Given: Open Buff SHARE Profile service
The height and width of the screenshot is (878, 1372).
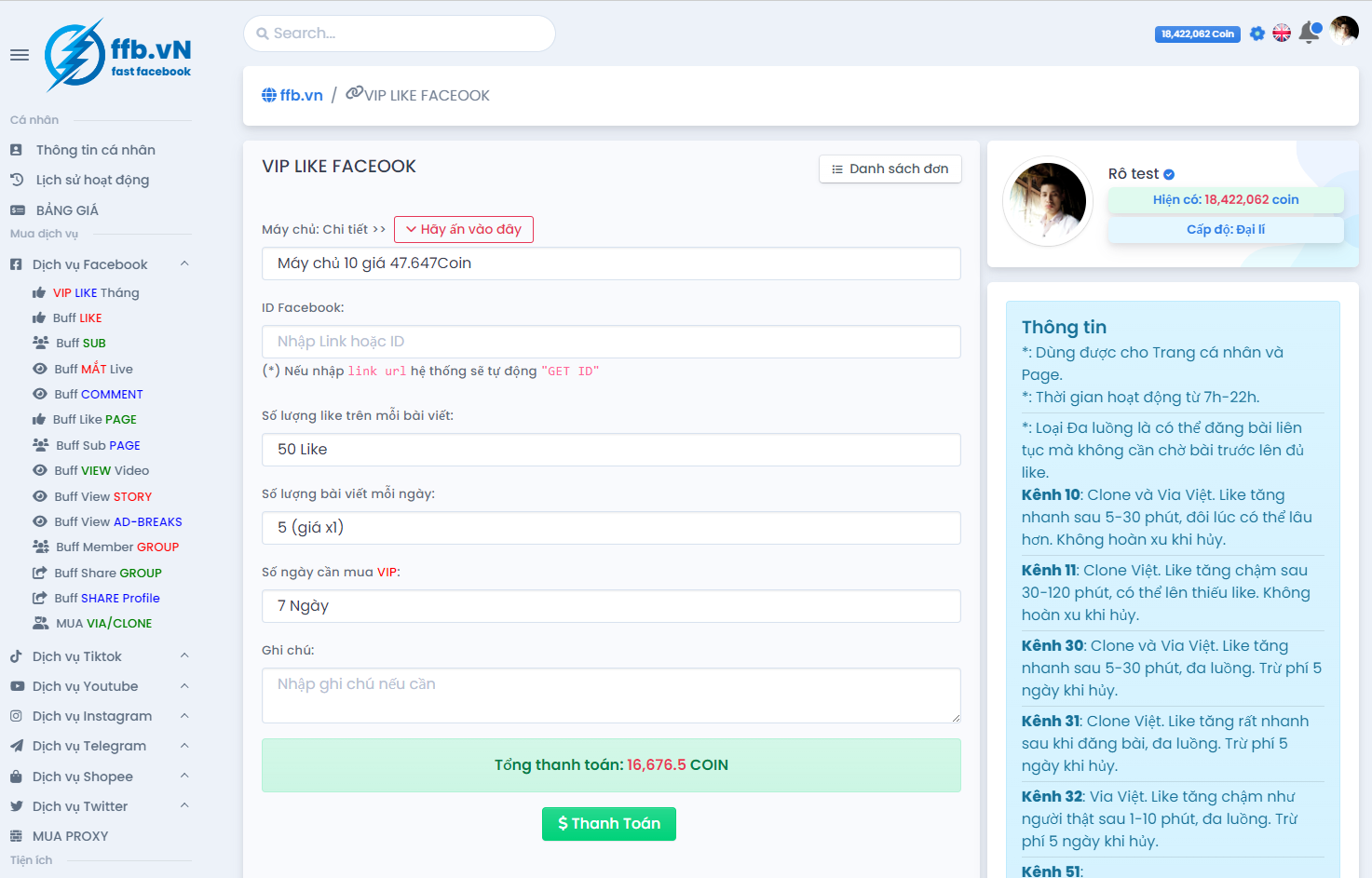Looking at the screenshot, I should click(107, 598).
